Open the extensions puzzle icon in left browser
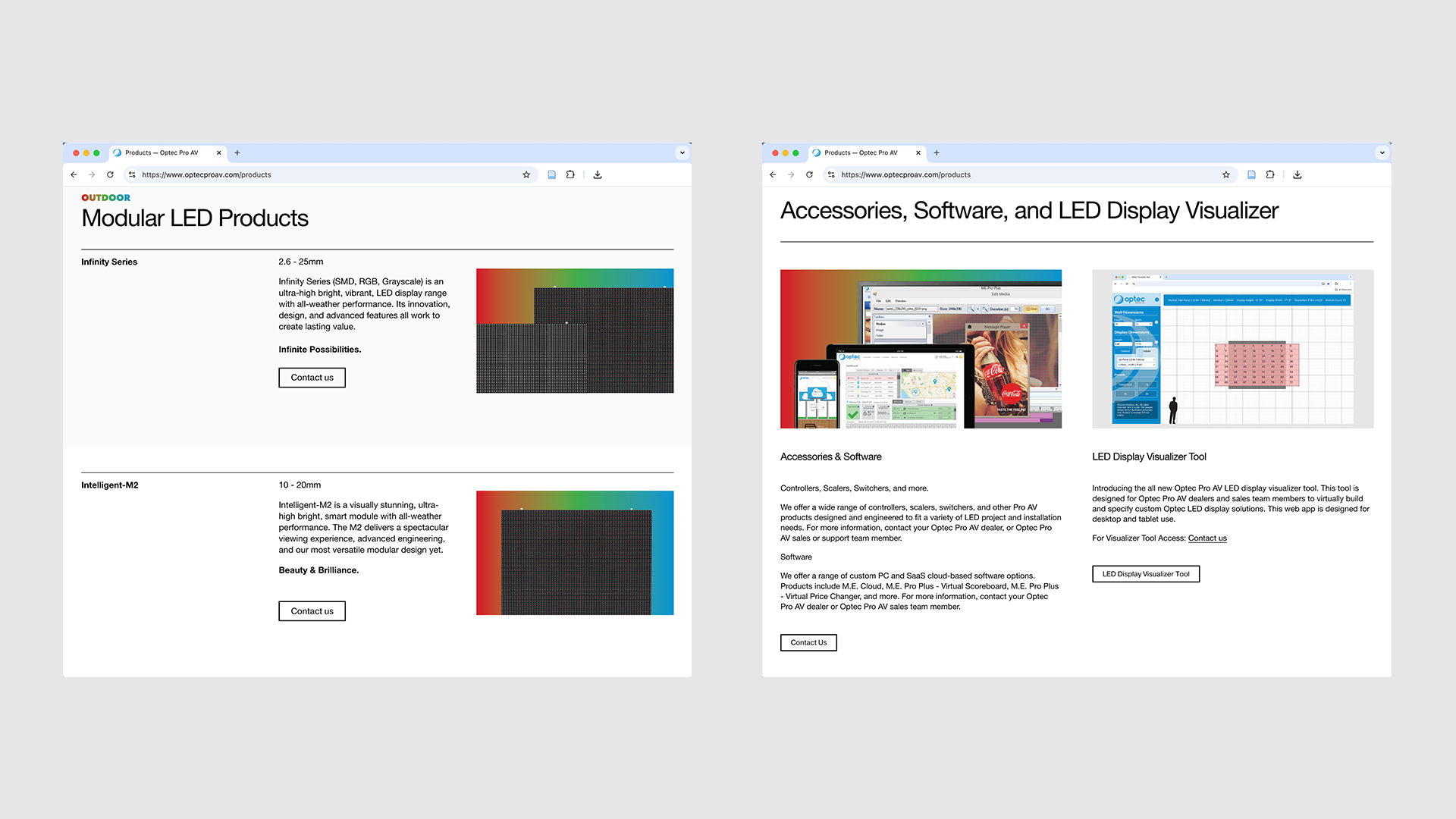The height and width of the screenshot is (819, 1456). point(570,174)
